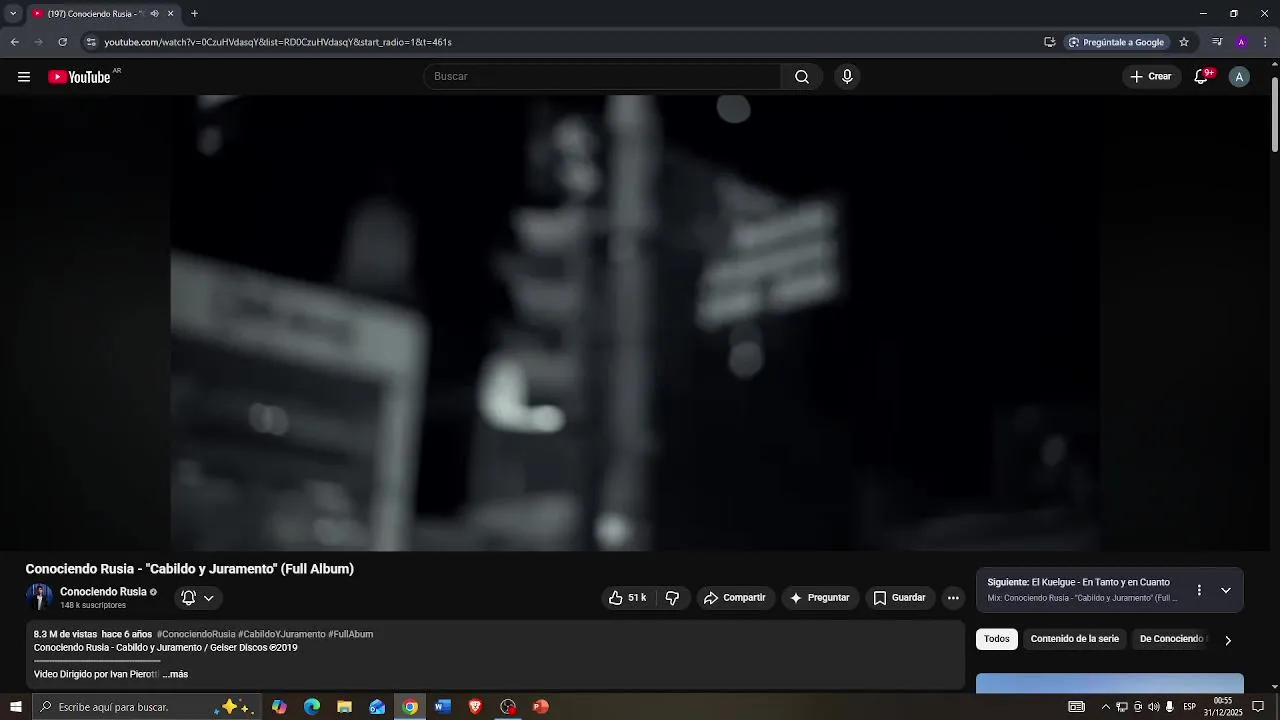
Task: Close the Conociendo Rusia tab
Action: [170, 14]
